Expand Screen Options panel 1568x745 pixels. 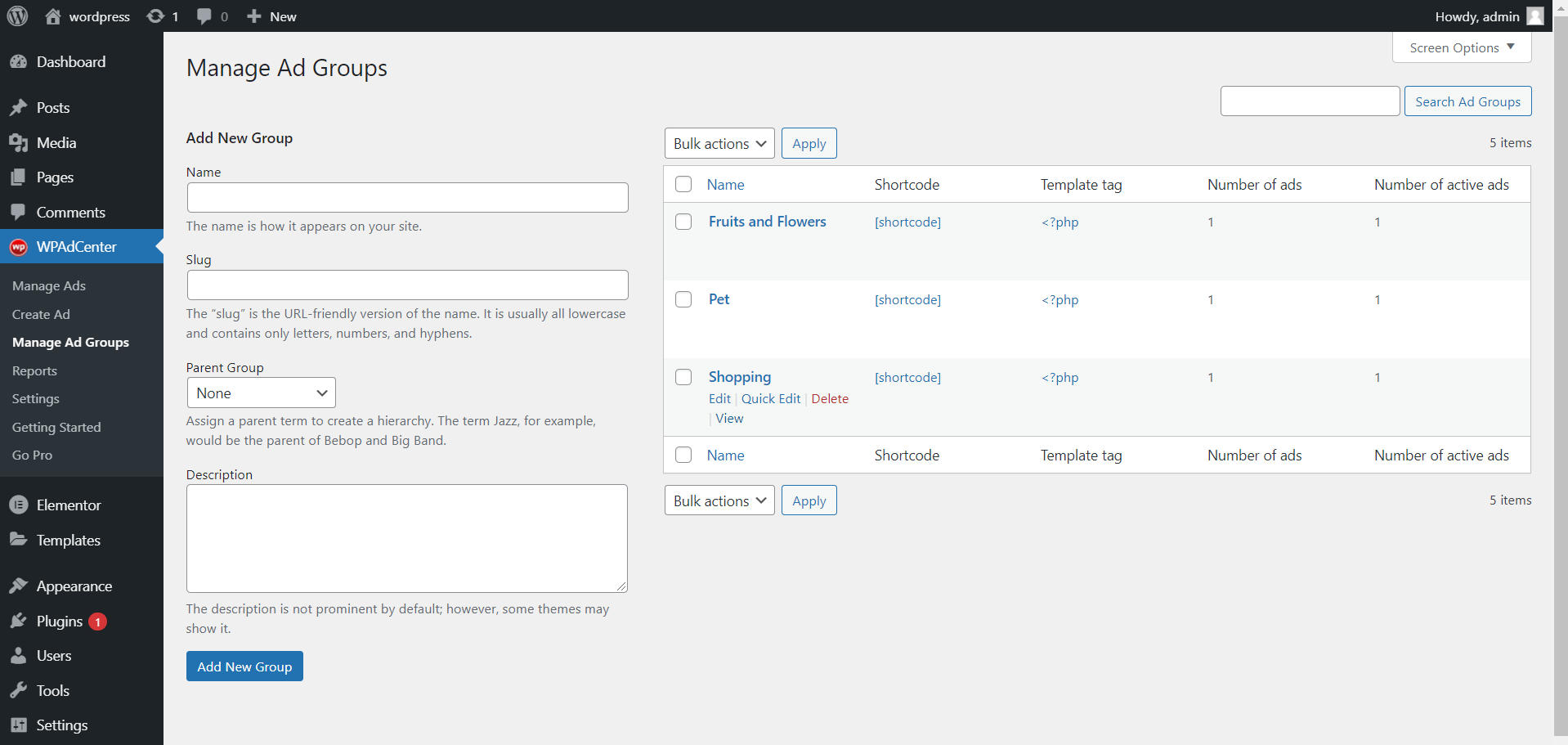click(1460, 47)
